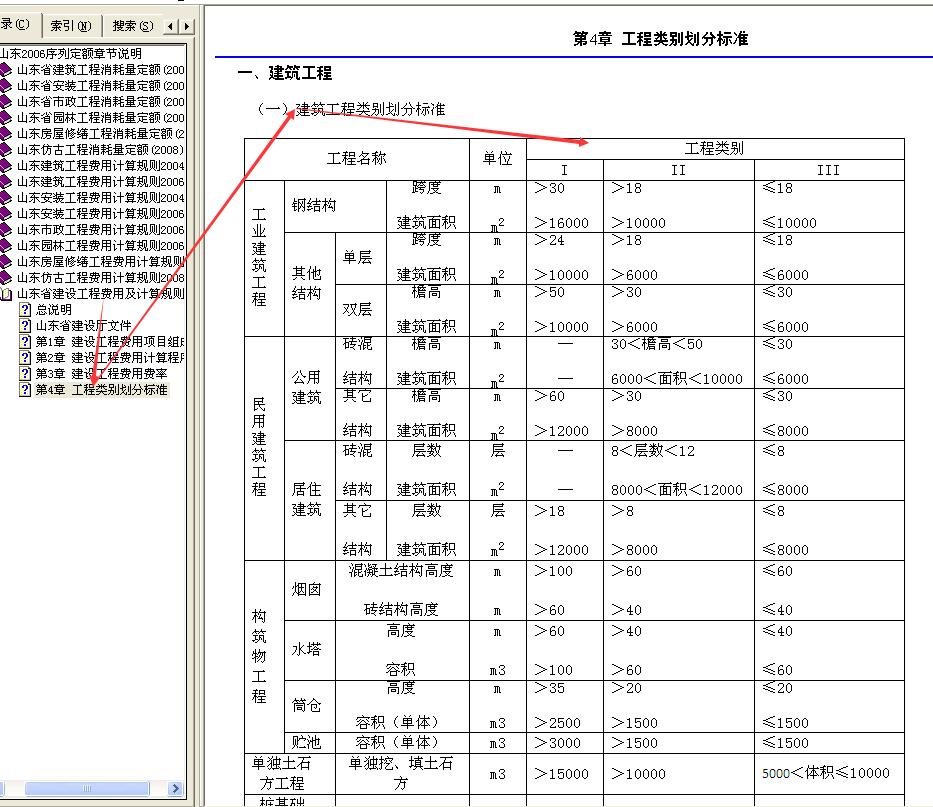Open 山东省市政工程消耗量定额 topic
This screenshot has width=933, height=807.
click(x=101, y=102)
